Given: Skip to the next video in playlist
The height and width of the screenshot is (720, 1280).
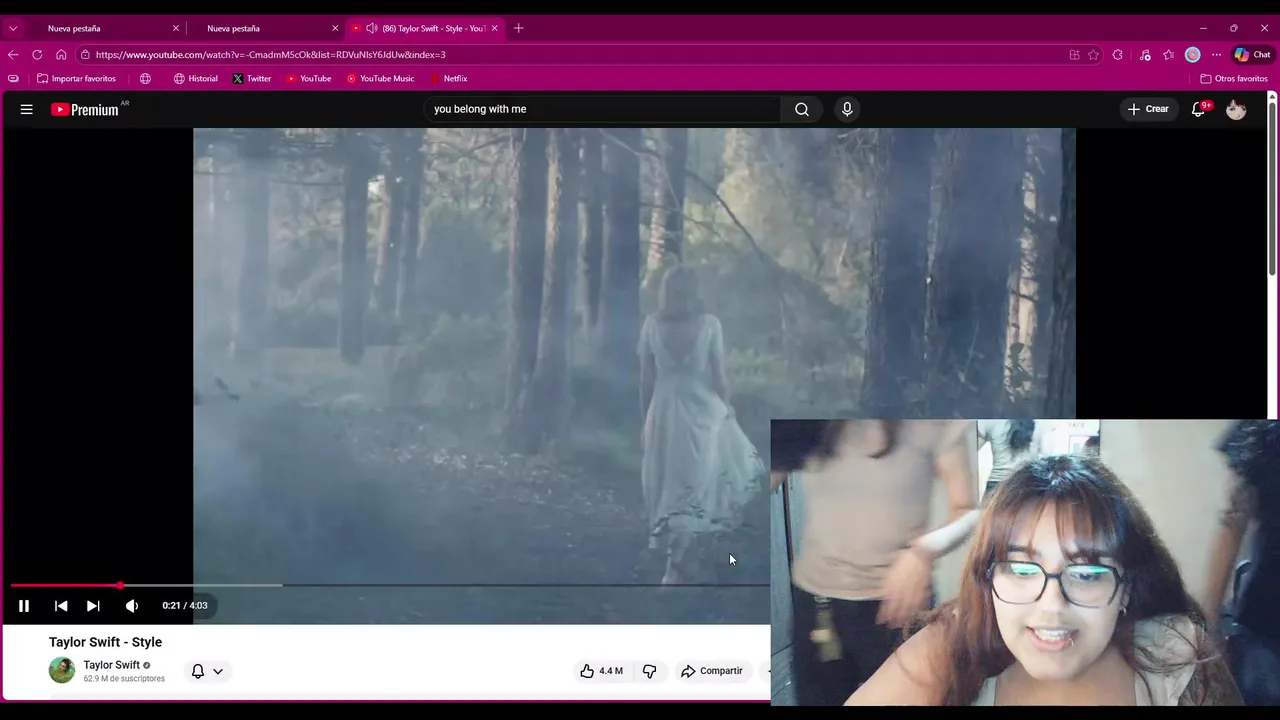Looking at the screenshot, I should point(93,605).
